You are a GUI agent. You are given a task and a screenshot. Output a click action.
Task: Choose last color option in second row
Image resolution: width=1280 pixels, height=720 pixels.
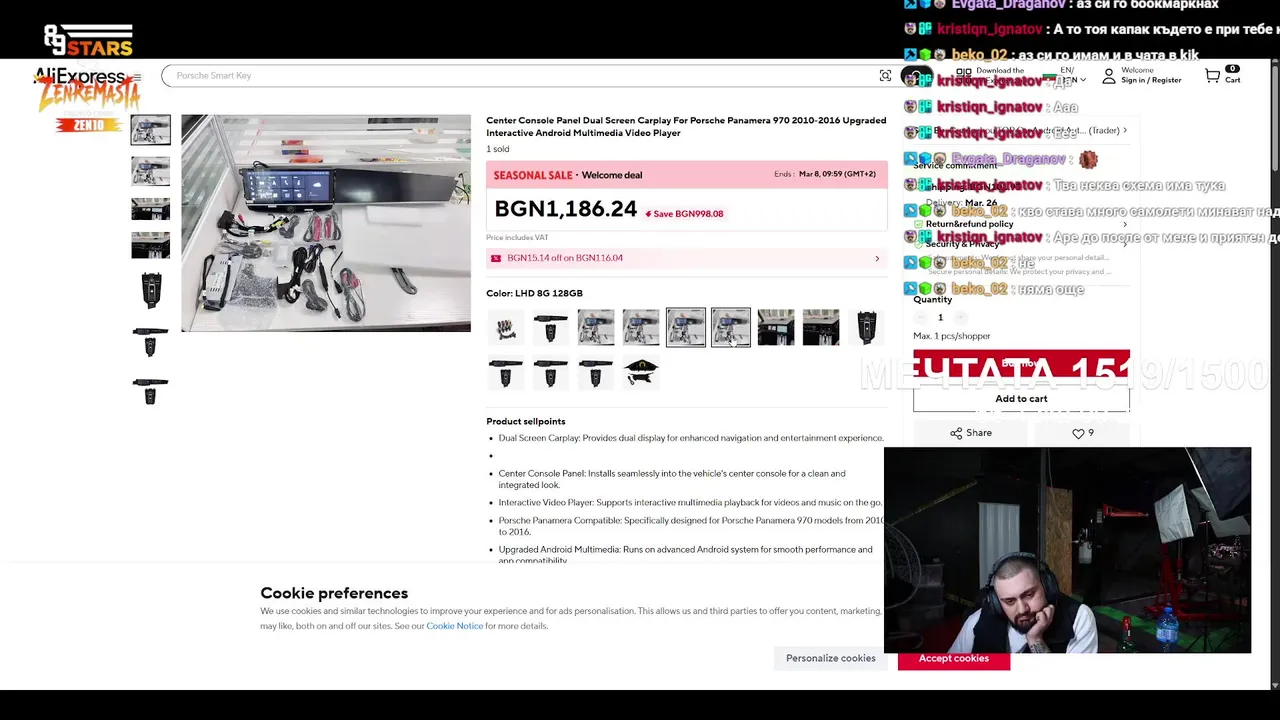click(641, 372)
